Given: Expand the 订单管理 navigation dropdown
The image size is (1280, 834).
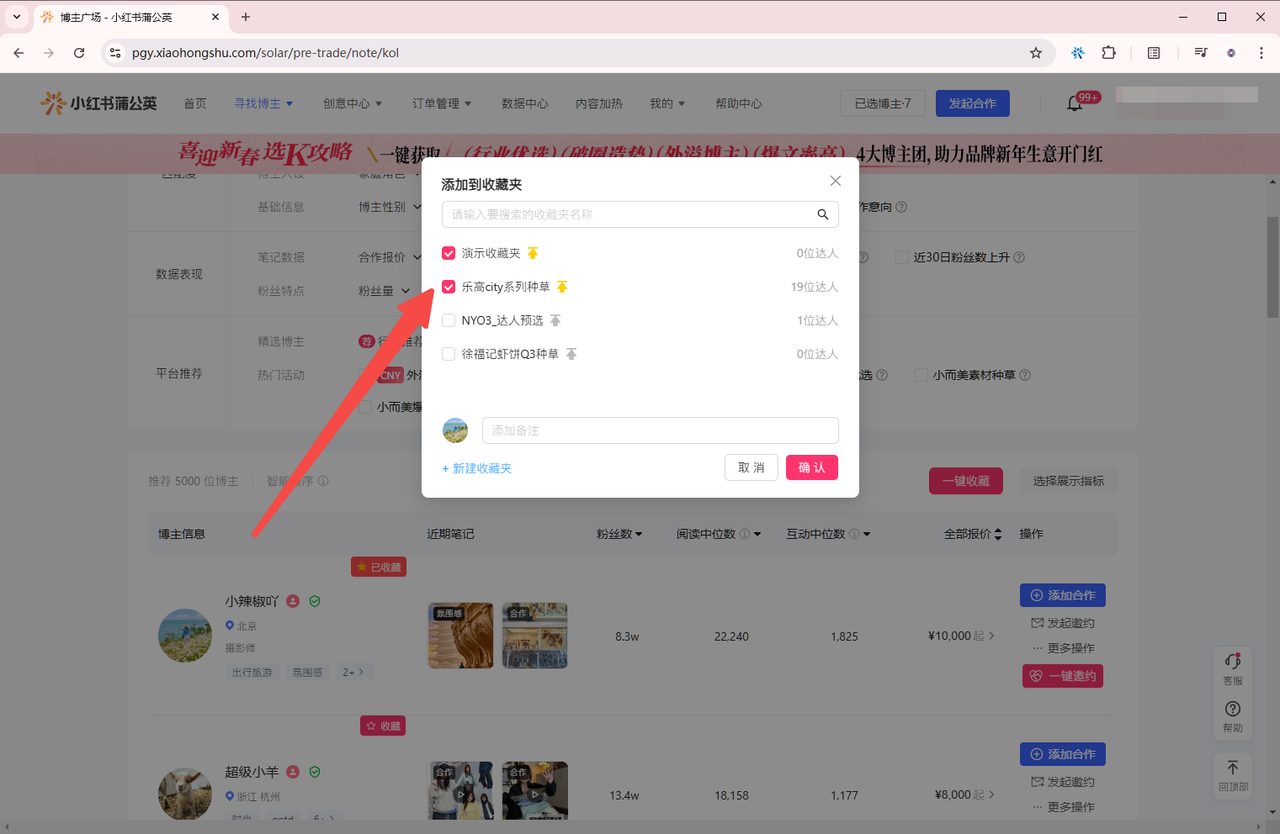Looking at the screenshot, I should click(x=441, y=103).
